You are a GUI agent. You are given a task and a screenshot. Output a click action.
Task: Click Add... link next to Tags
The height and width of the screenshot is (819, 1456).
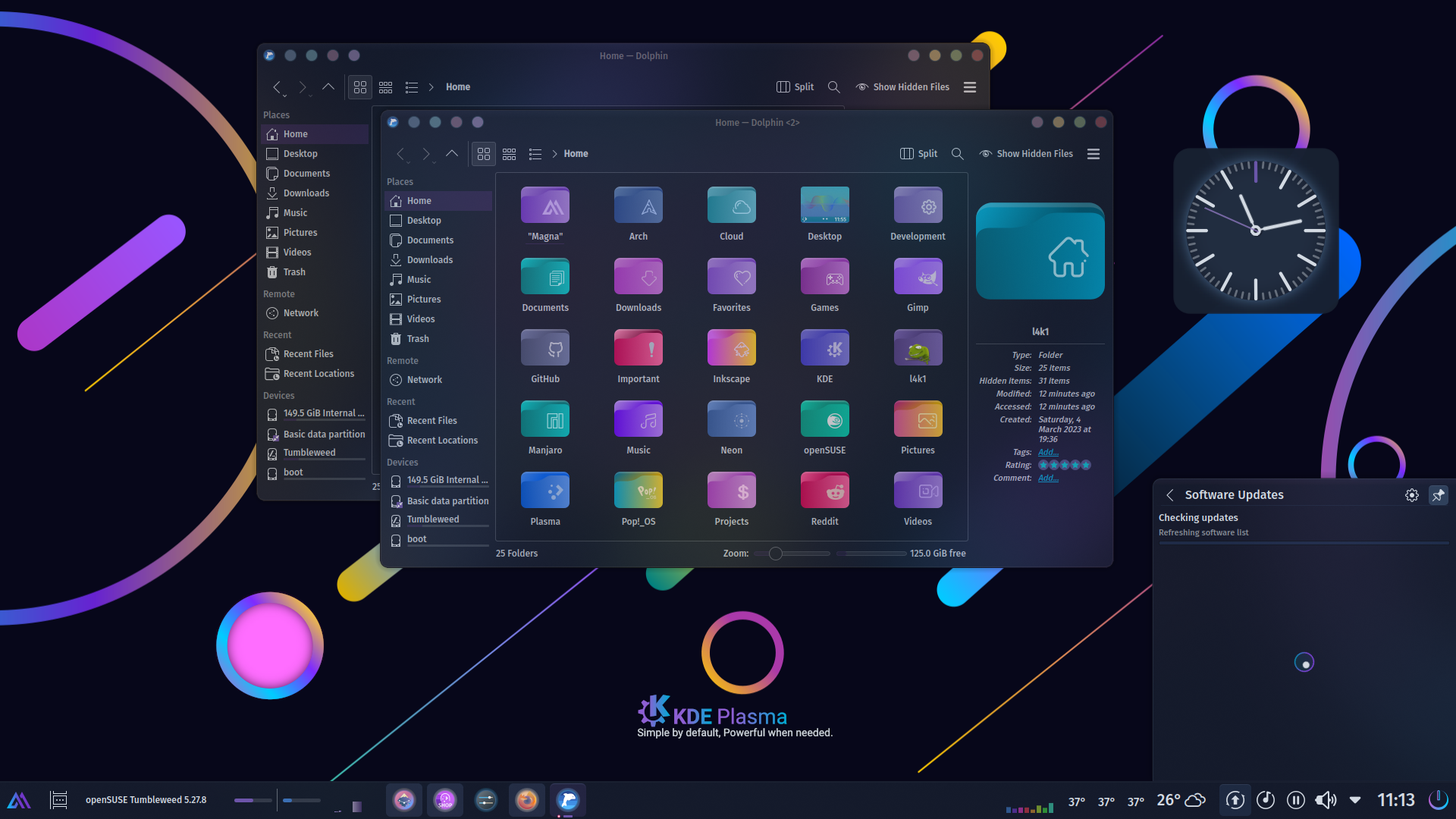click(1048, 452)
